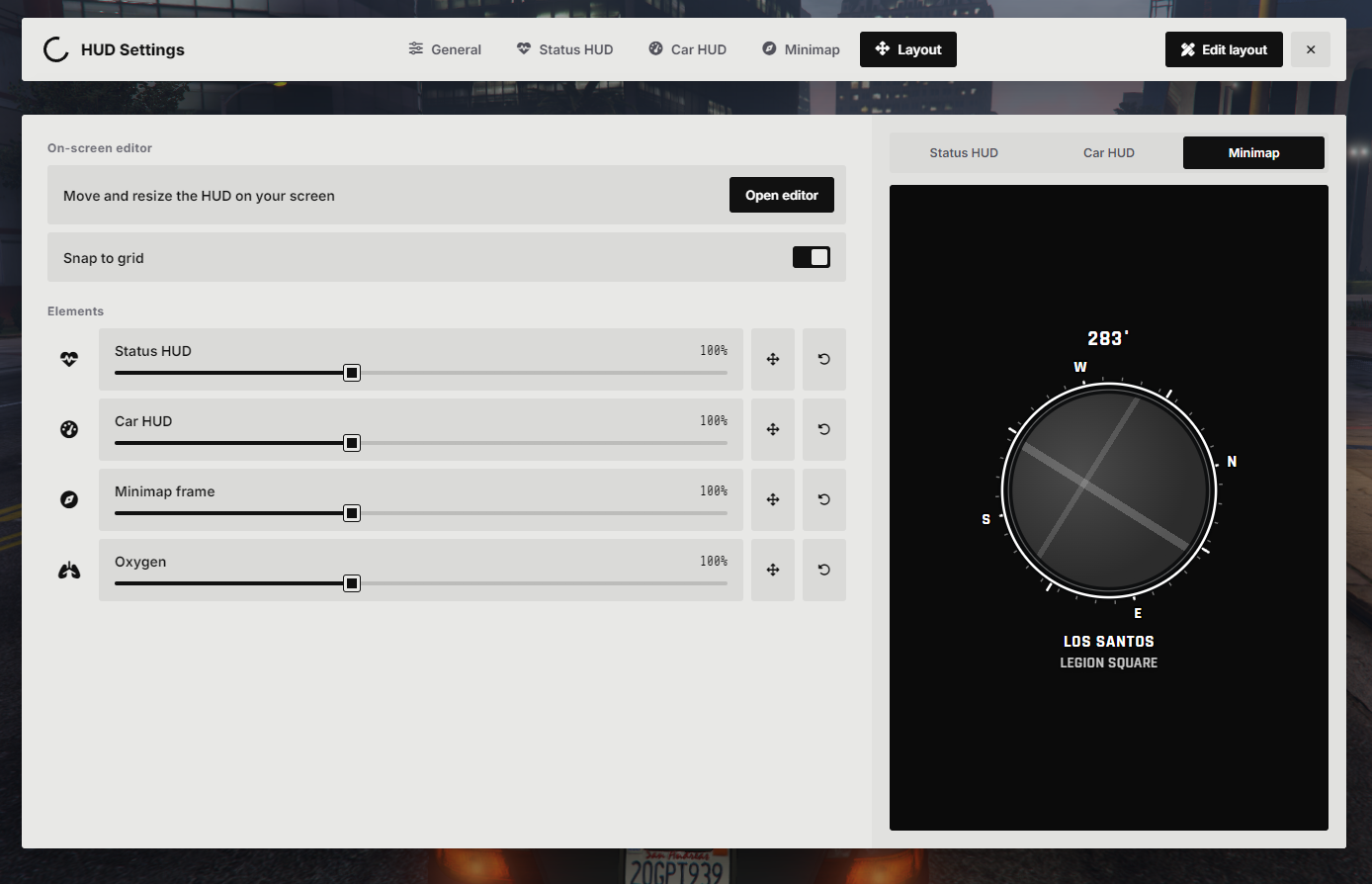The height and width of the screenshot is (884, 1372).
Task: Open the General settings tab
Action: tap(445, 49)
